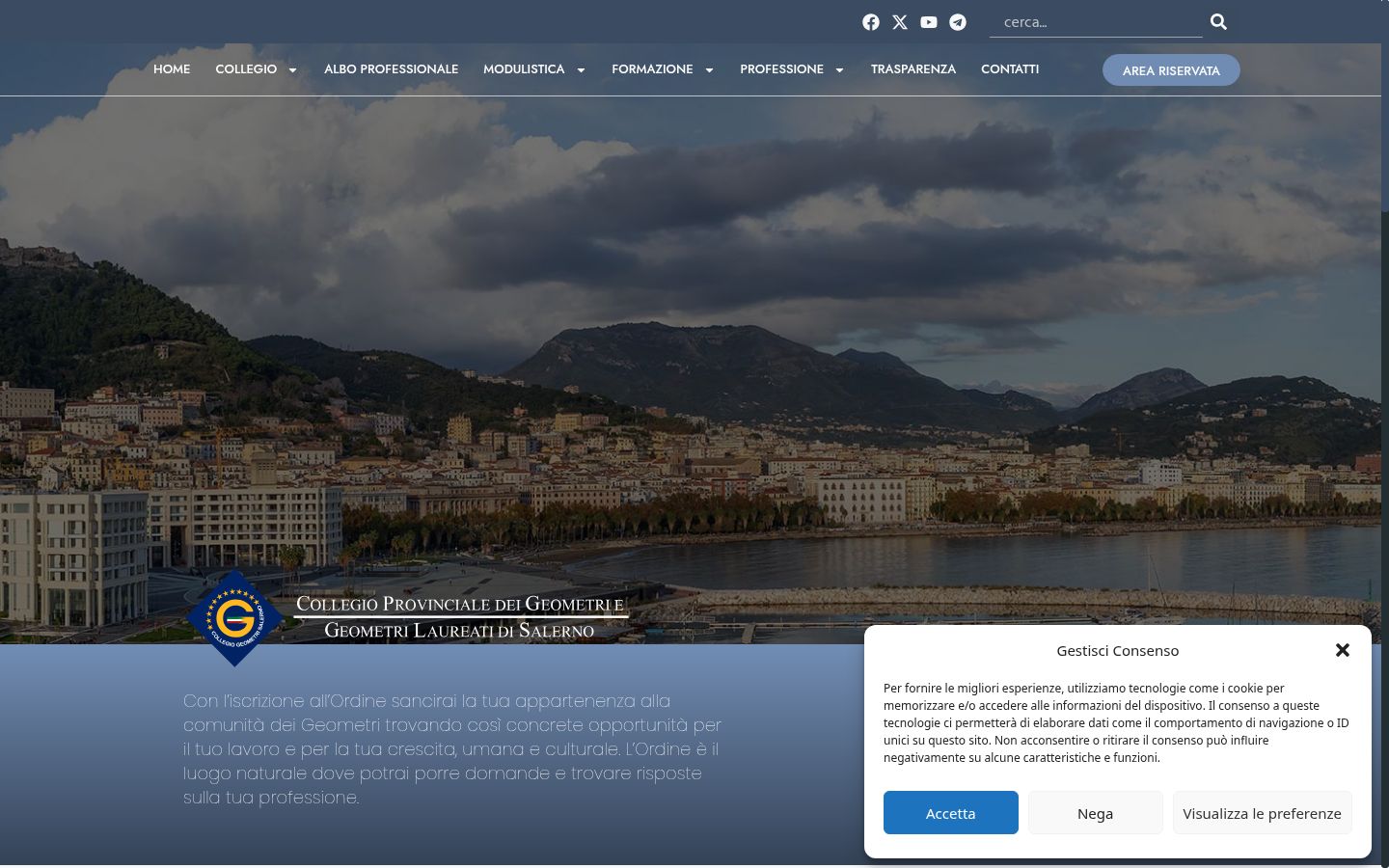Open the CONTATTI menu item
1389x868 pixels.
pyautogui.click(x=1010, y=68)
